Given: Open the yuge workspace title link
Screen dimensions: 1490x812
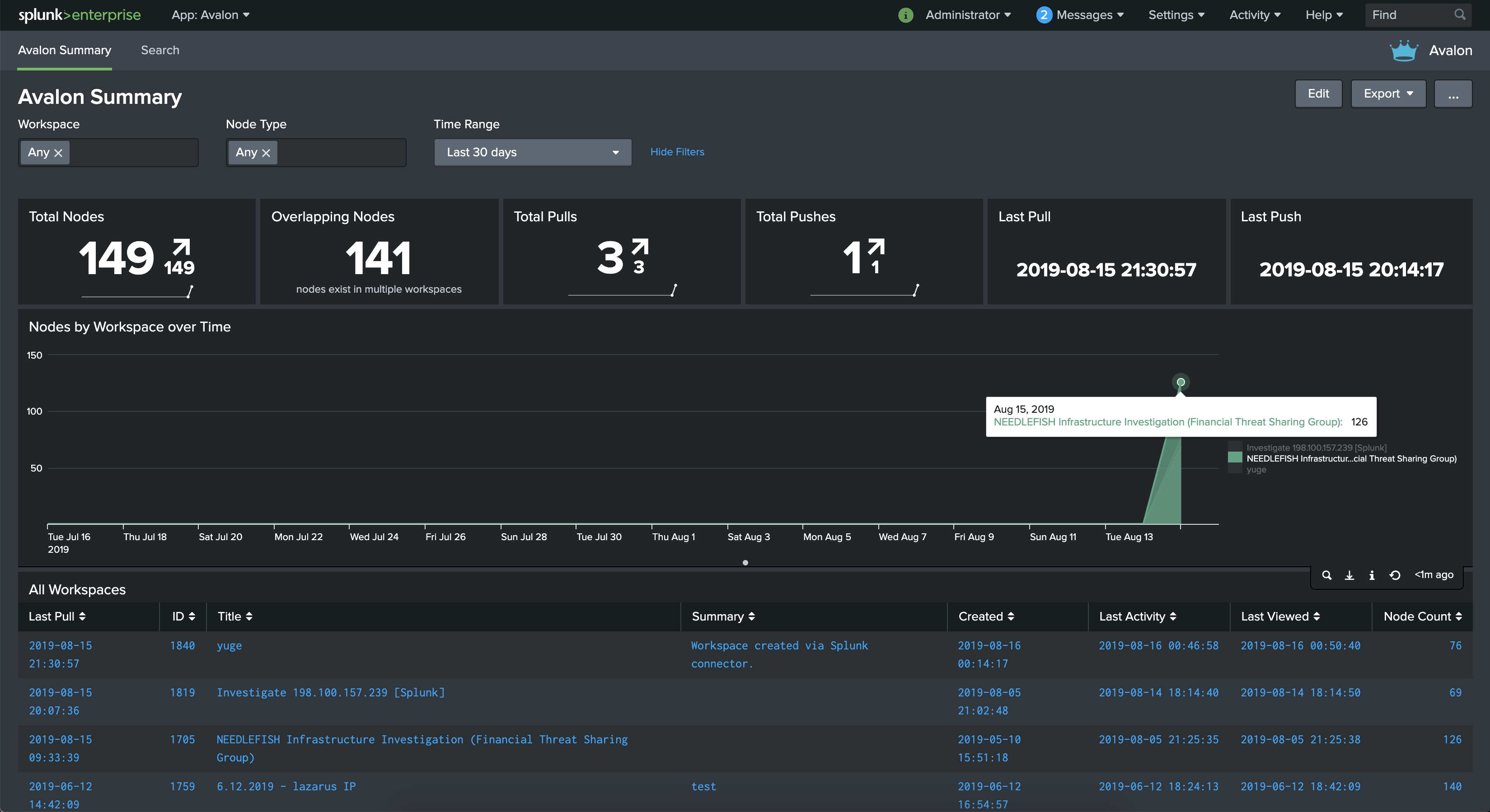Looking at the screenshot, I should tap(229, 646).
